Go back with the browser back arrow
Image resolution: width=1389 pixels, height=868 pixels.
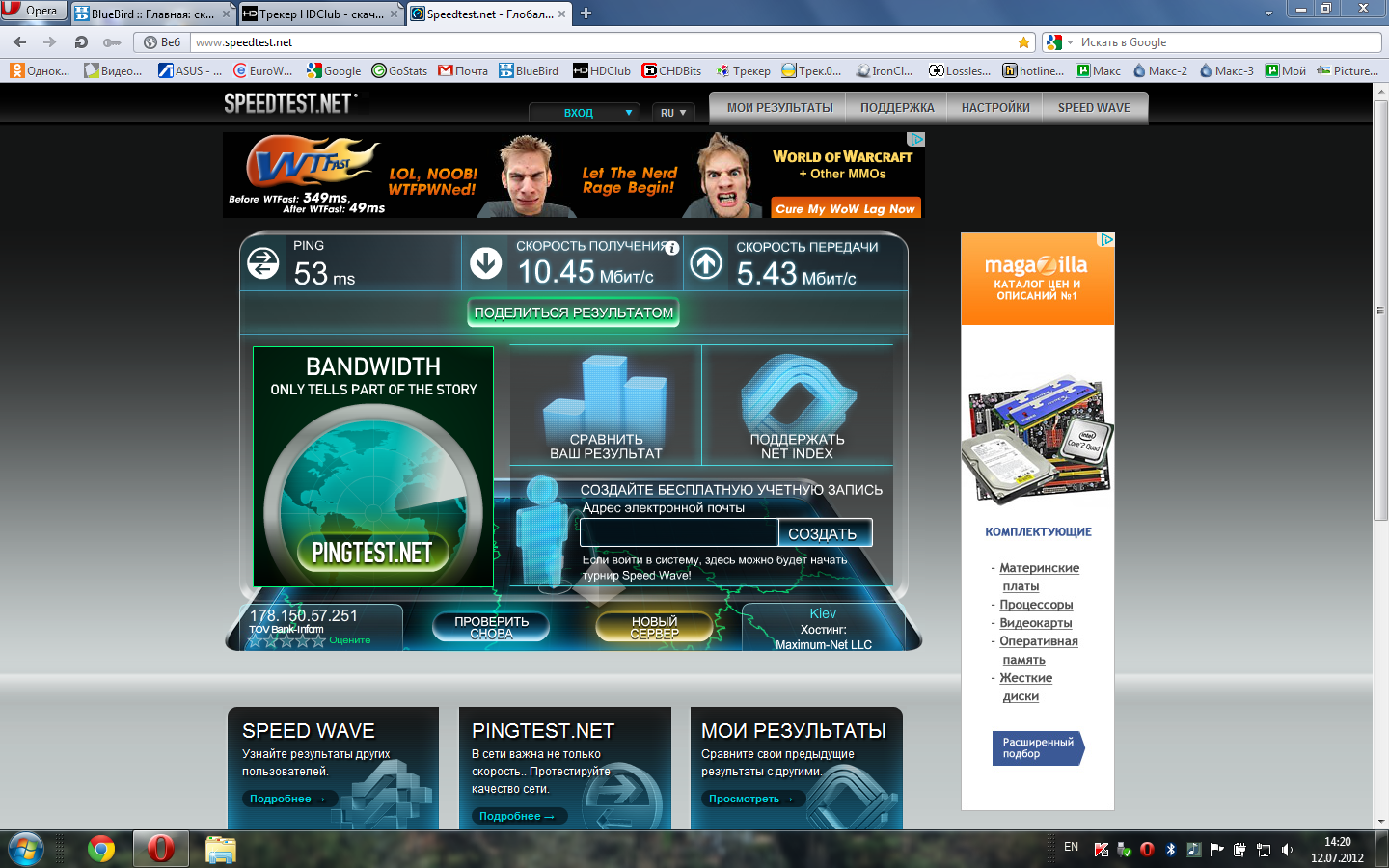click(x=19, y=42)
